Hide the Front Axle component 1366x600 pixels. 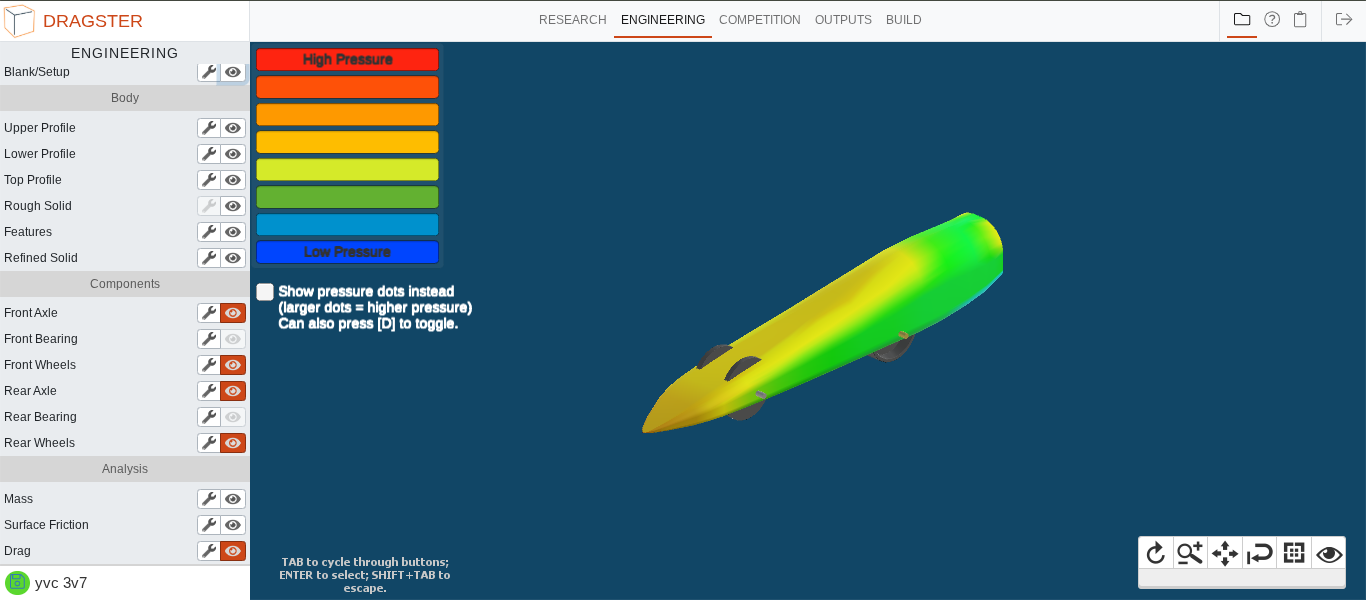pyautogui.click(x=233, y=313)
